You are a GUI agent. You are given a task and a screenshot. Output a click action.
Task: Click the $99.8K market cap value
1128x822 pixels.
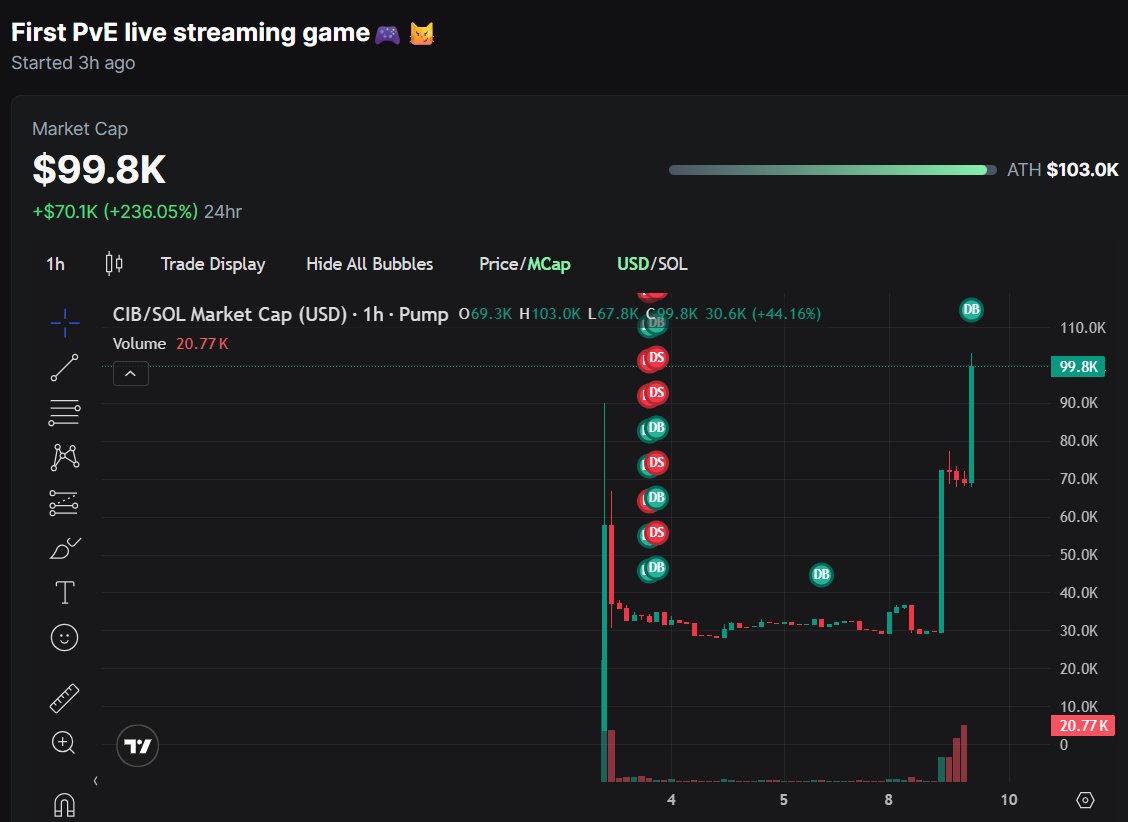point(99,170)
